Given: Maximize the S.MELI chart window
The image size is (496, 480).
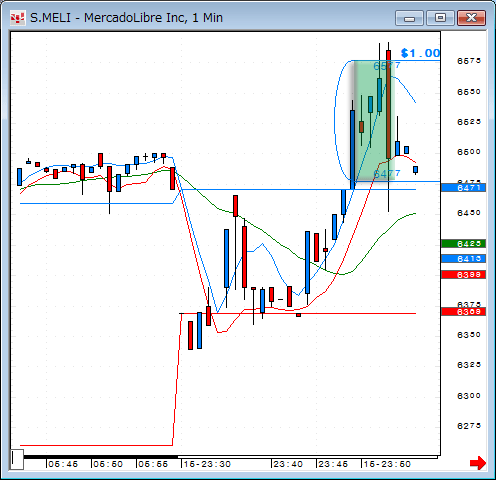Looking at the screenshot, I should [x=440, y=18].
